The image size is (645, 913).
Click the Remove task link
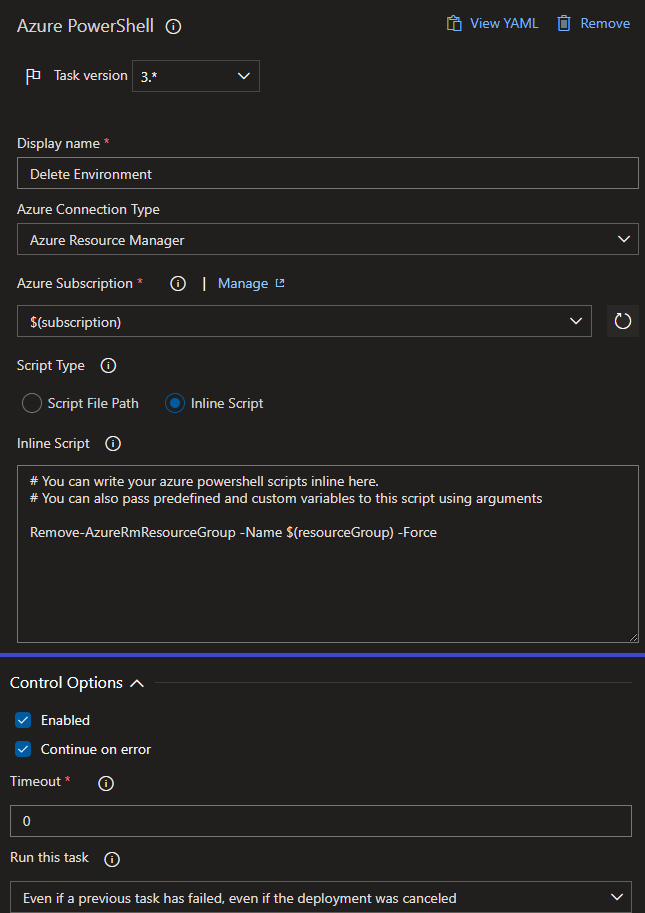pyautogui.click(x=605, y=23)
